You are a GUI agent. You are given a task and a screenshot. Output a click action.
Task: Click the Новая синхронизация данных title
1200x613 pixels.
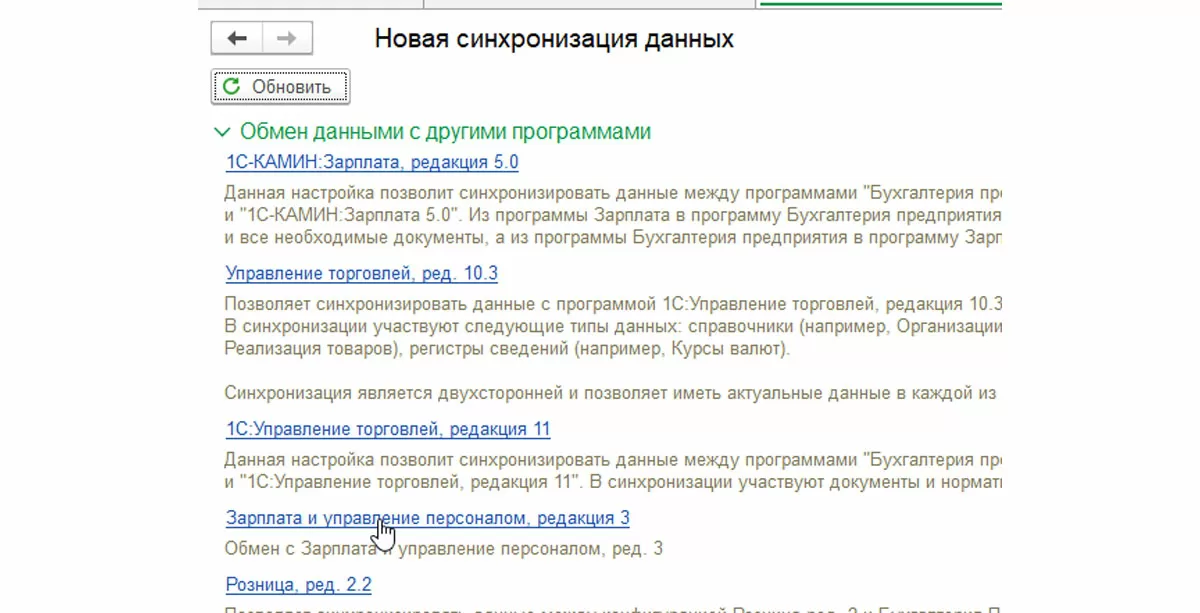(x=554, y=39)
